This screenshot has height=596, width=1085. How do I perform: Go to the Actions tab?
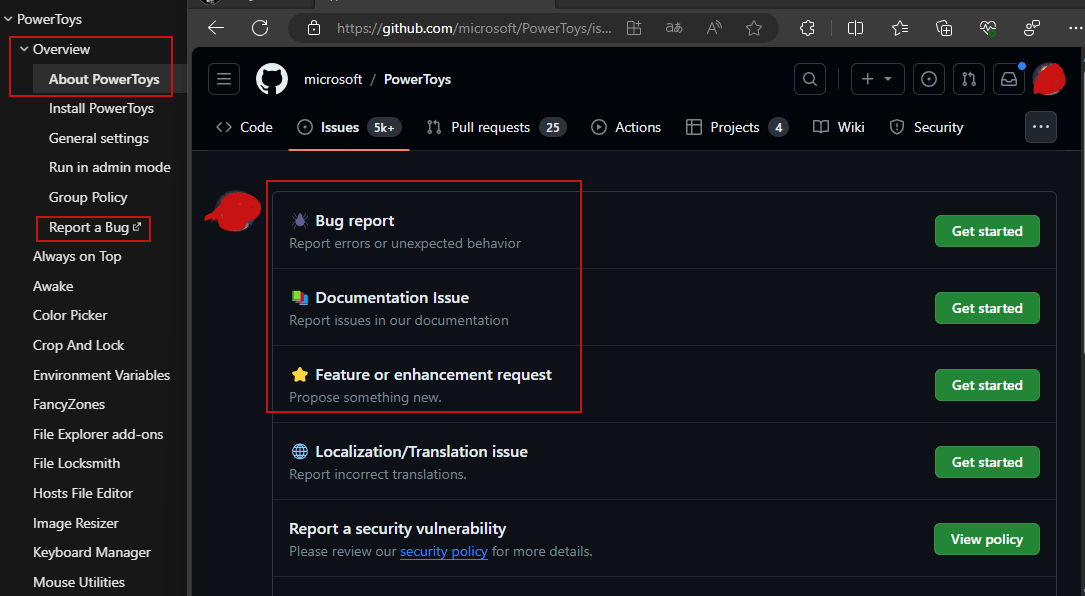(626, 127)
